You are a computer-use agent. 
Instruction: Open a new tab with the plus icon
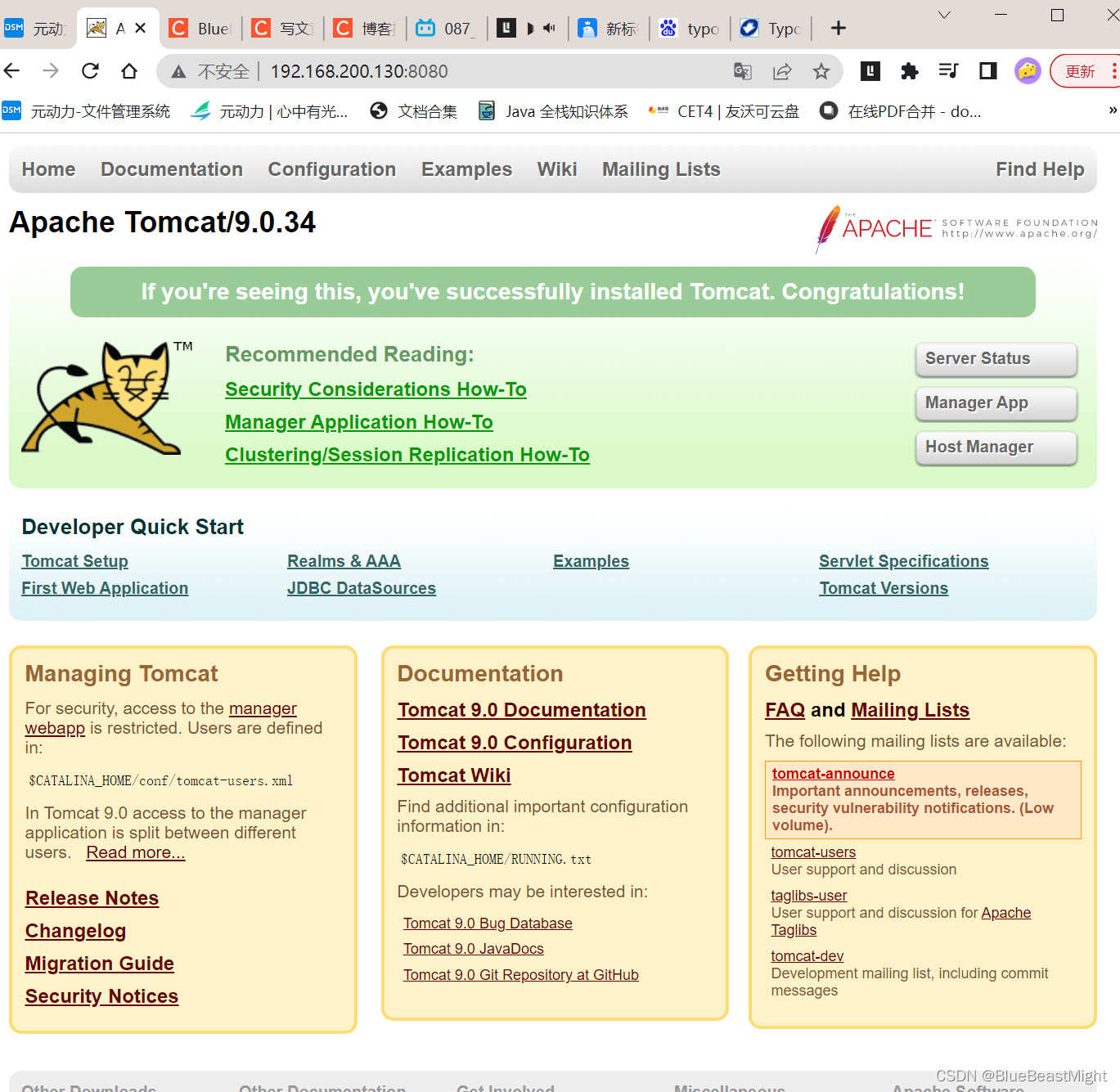click(x=839, y=29)
